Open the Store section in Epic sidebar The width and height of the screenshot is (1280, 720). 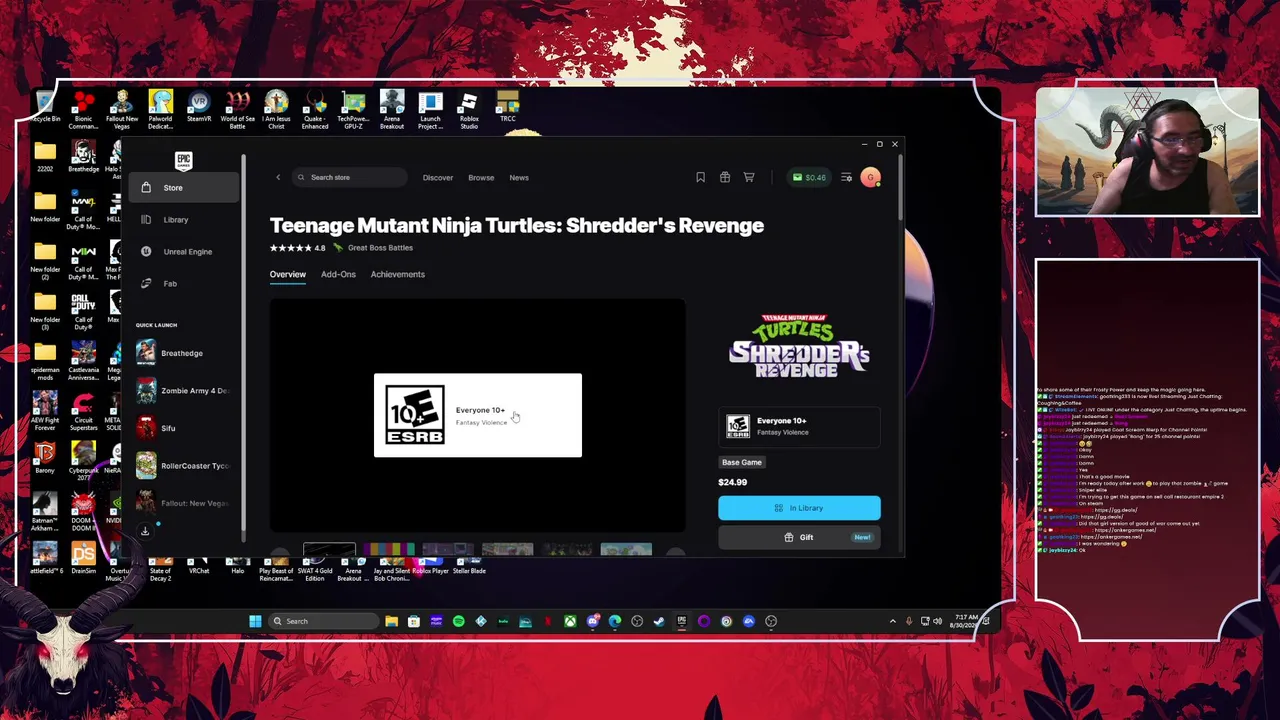click(184, 188)
